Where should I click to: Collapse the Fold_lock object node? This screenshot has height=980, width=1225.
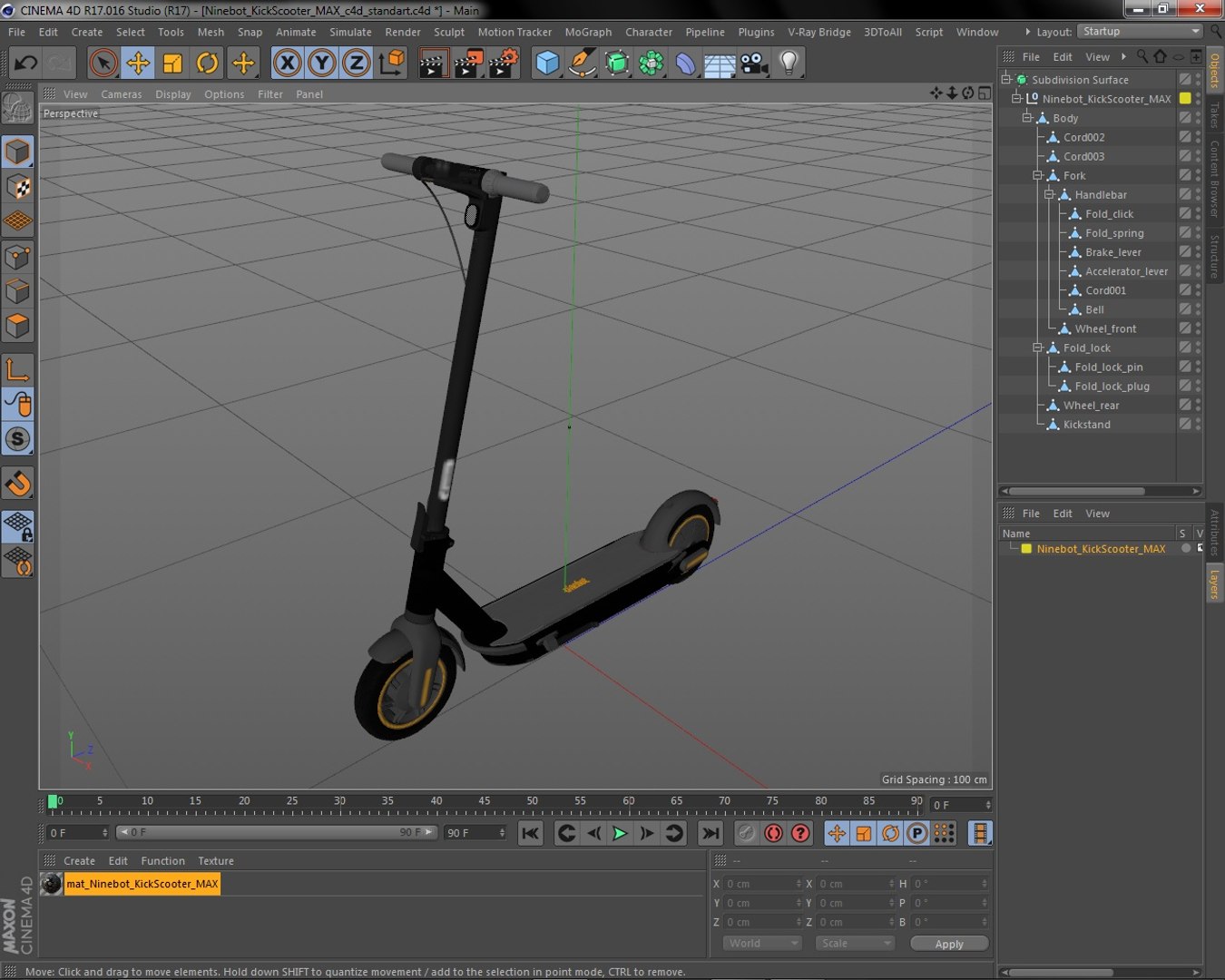1038,348
